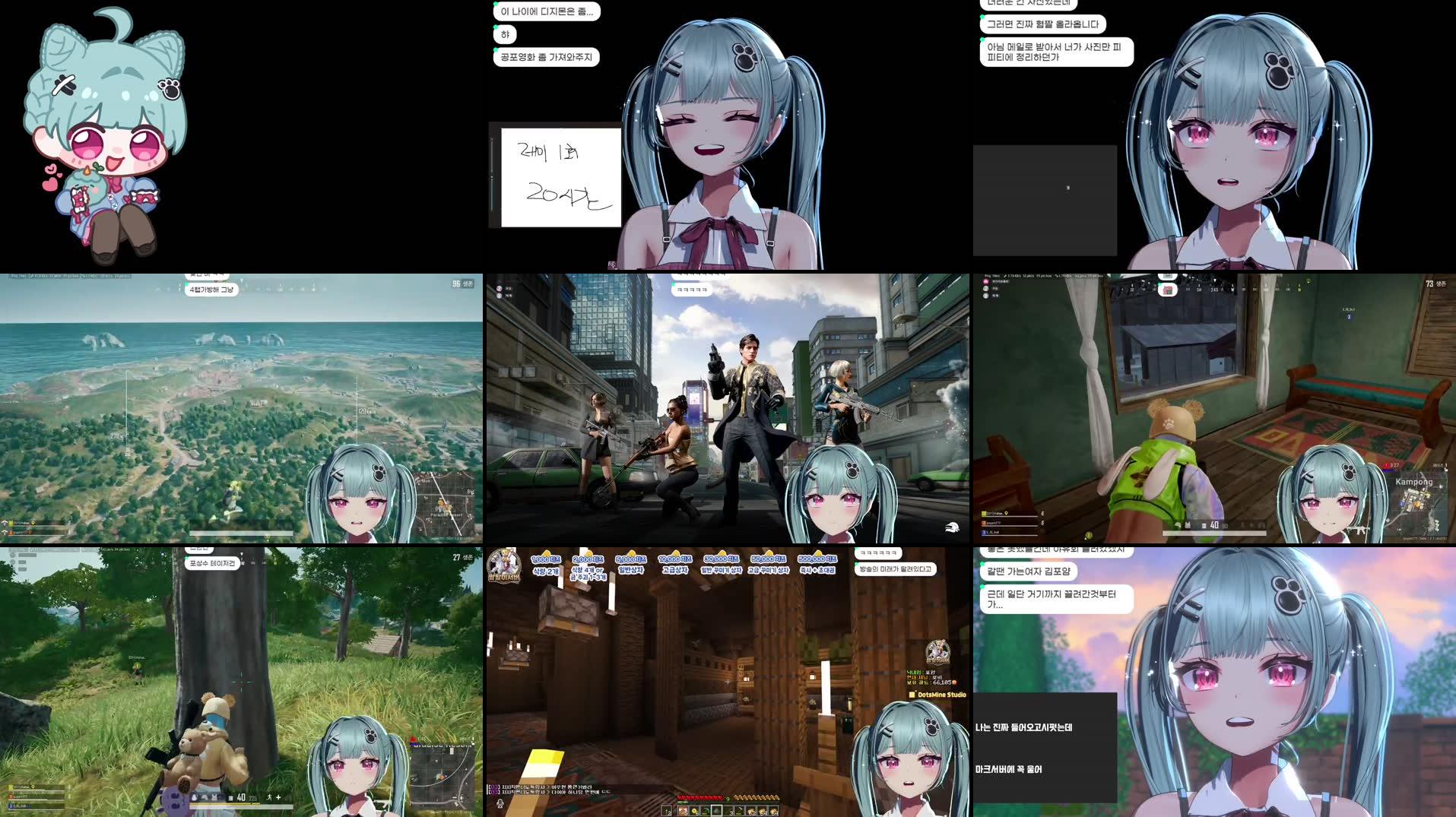Screen dimensions: 1456x817
Task: Click the squad list in the bedroom scene
Action: click(1011, 522)
